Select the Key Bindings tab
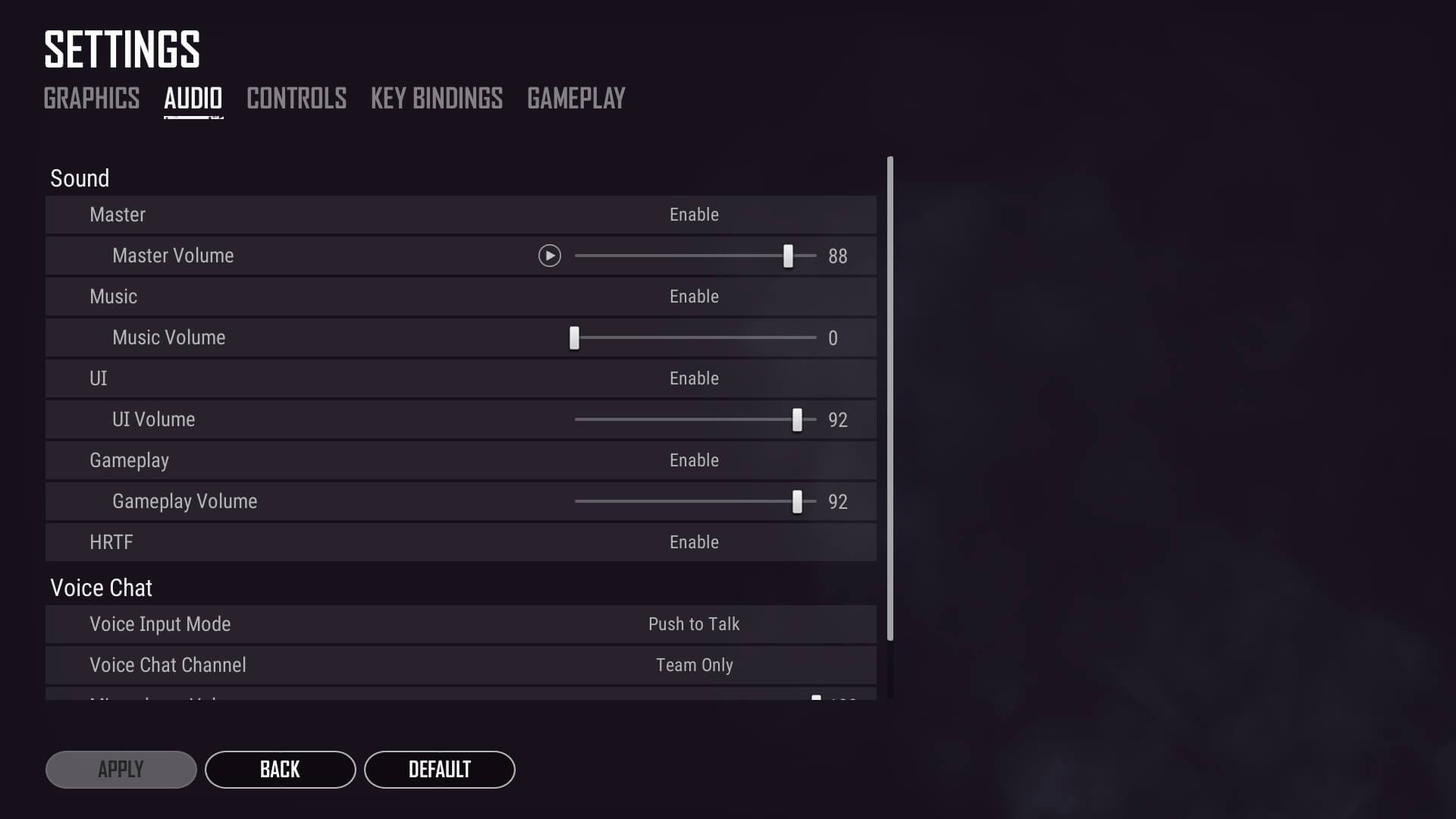The width and height of the screenshot is (1456, 819). [437, 98]
